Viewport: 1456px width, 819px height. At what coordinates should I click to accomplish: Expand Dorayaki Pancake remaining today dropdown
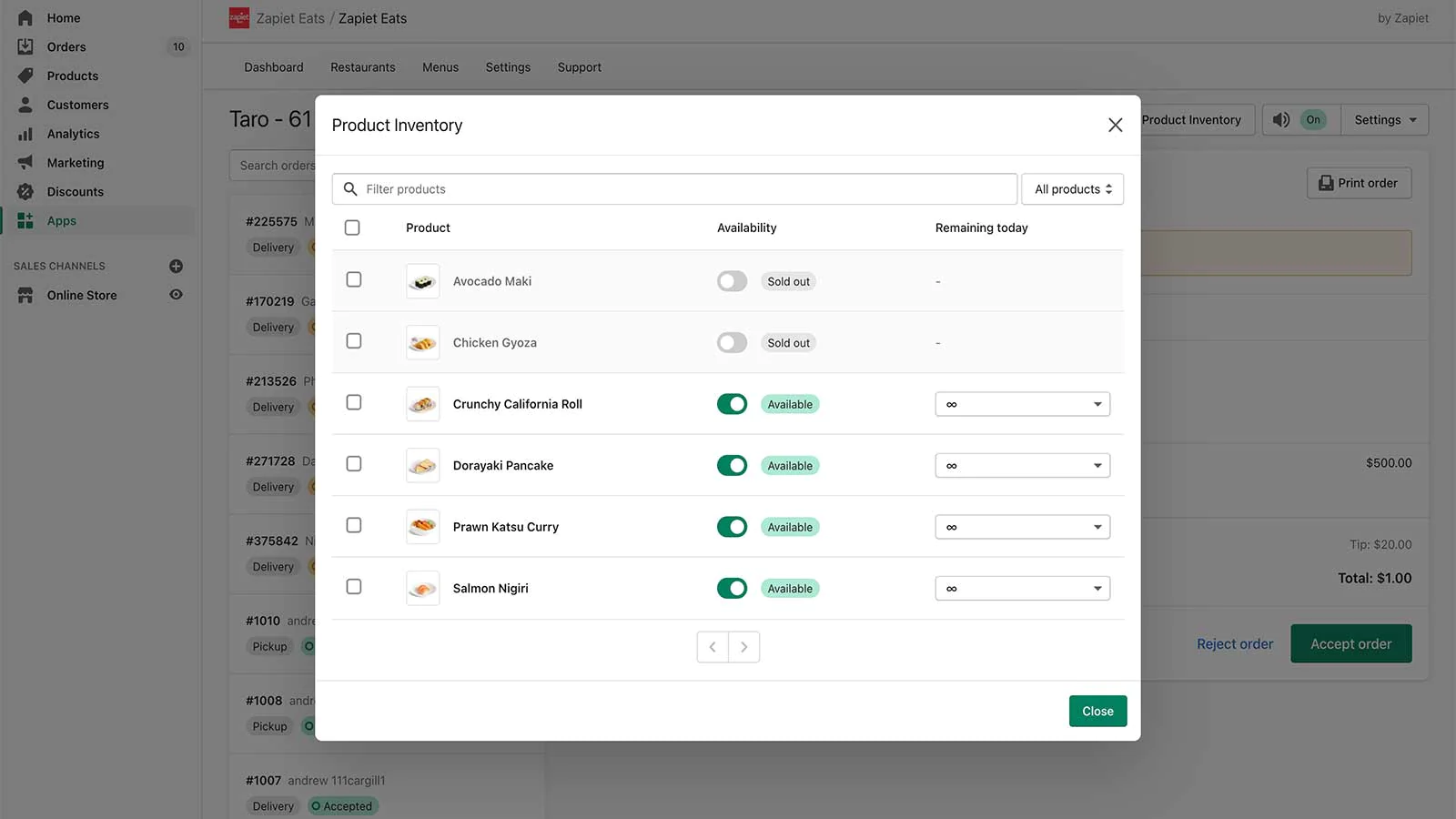[1022, 466]
